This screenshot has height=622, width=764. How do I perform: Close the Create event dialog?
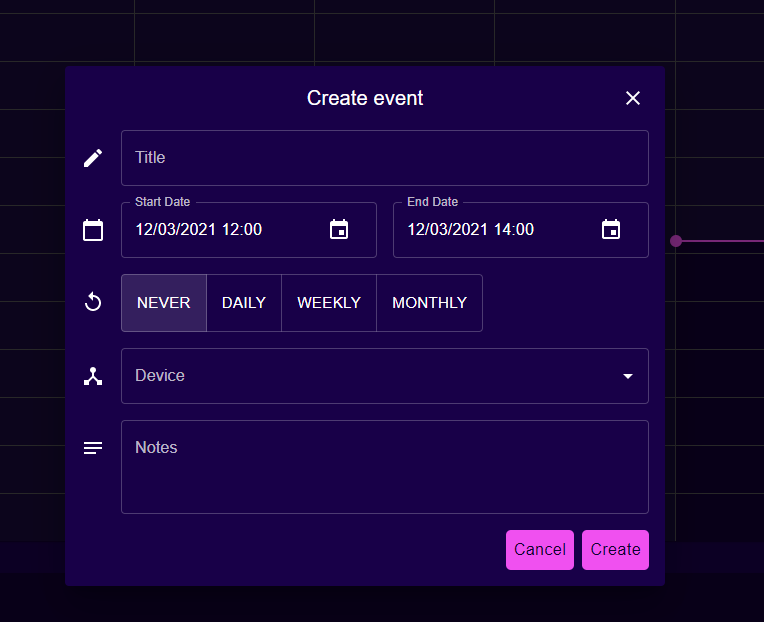pos(632,98)
